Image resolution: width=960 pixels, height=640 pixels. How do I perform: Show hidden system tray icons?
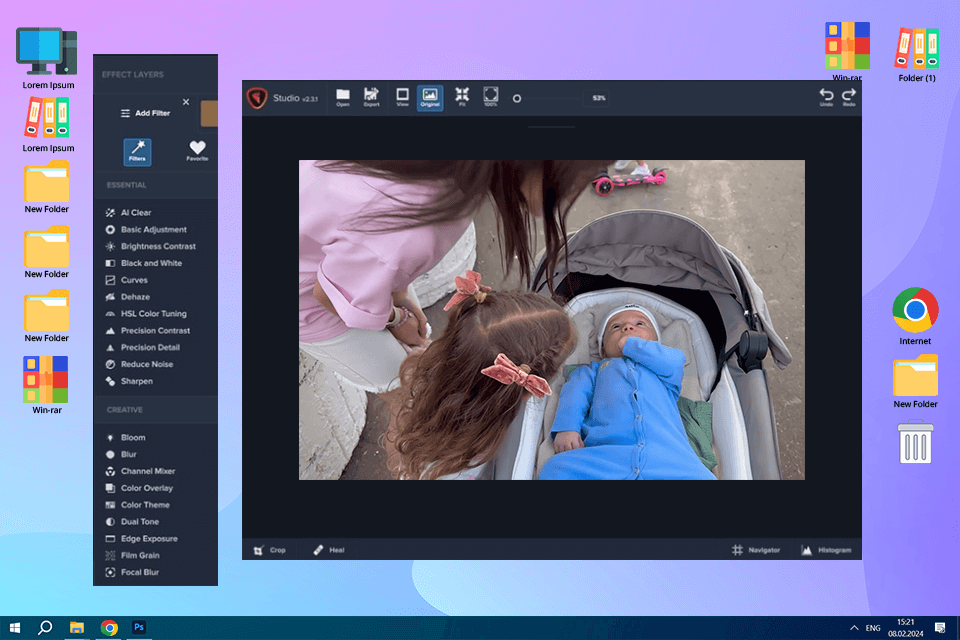tap(853, 628)
